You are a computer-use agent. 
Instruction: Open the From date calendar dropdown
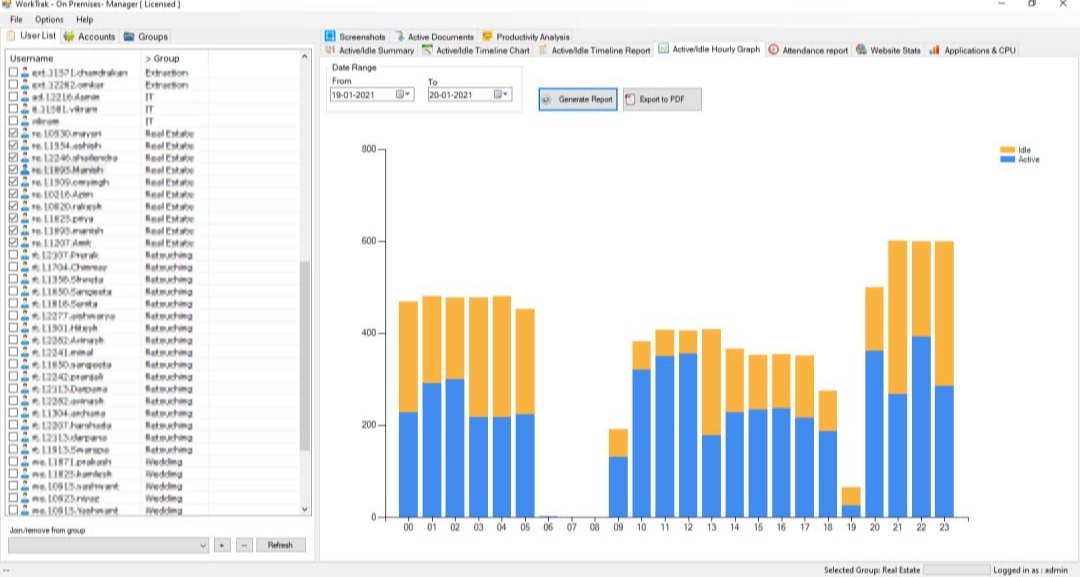click(403, 94)
